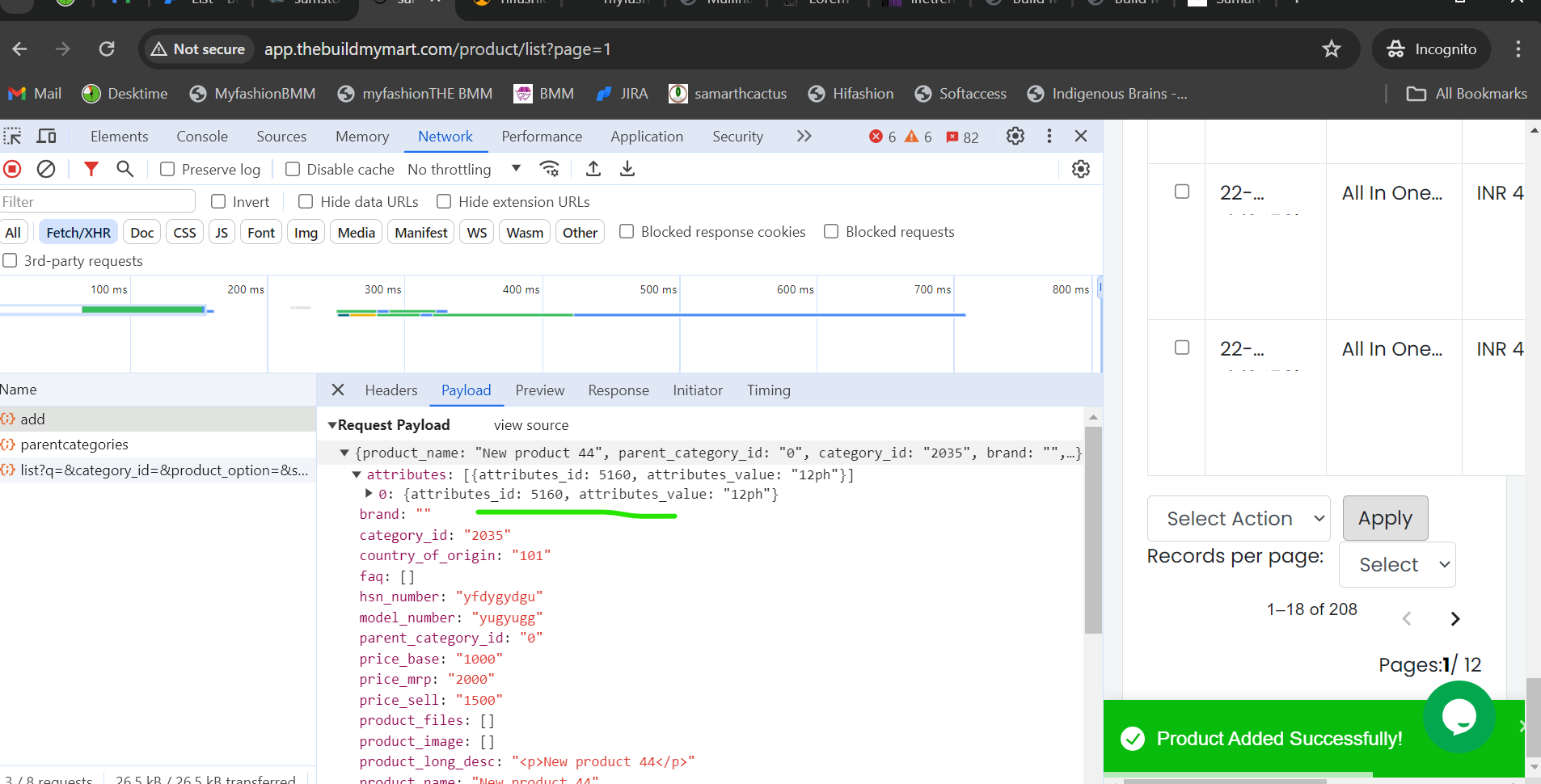The image size is (1541, 784).
Task: Check the Invert filter option
Action: coord(218,201)
